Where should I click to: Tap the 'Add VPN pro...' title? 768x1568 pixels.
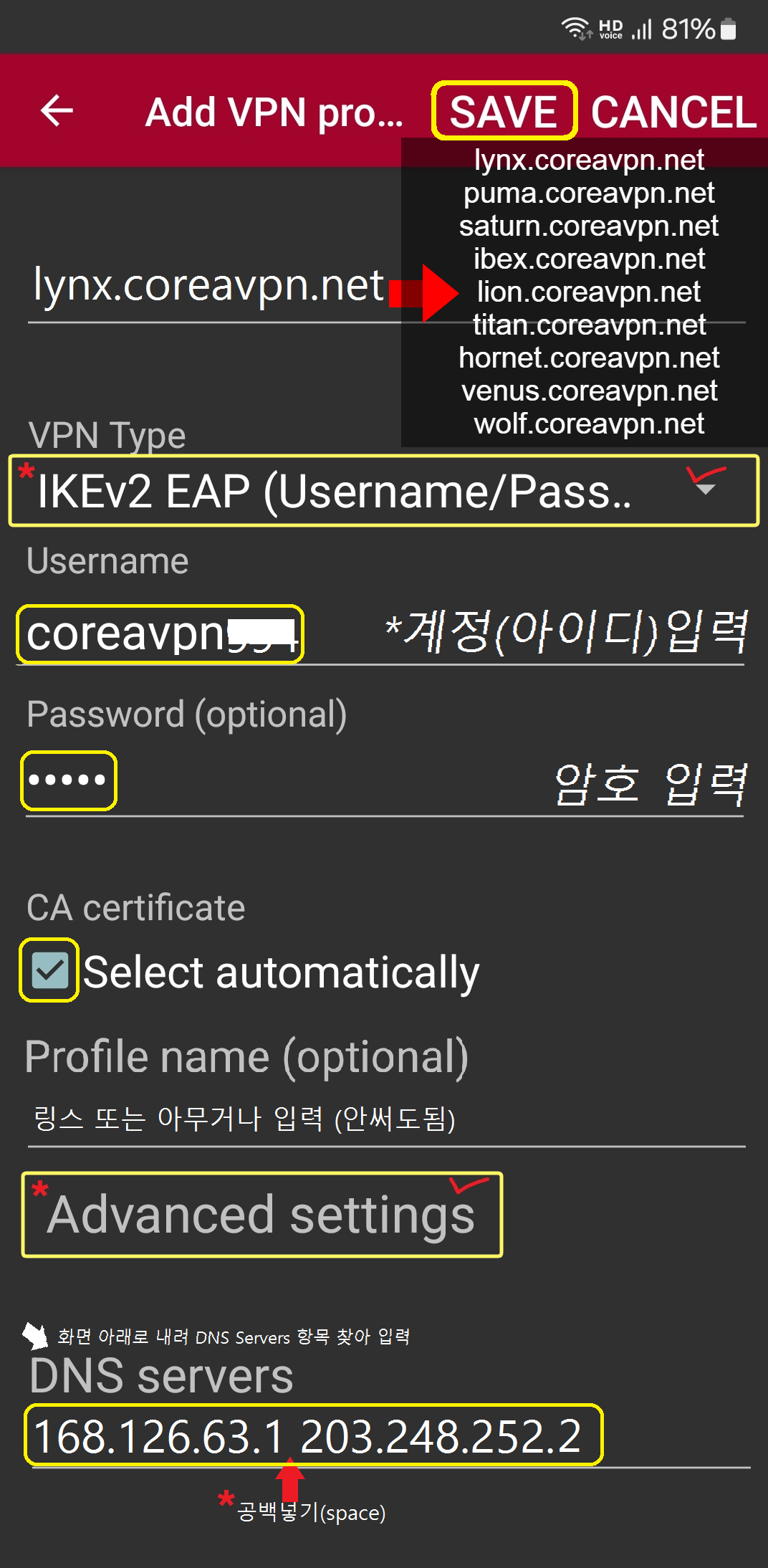(274, 113)
